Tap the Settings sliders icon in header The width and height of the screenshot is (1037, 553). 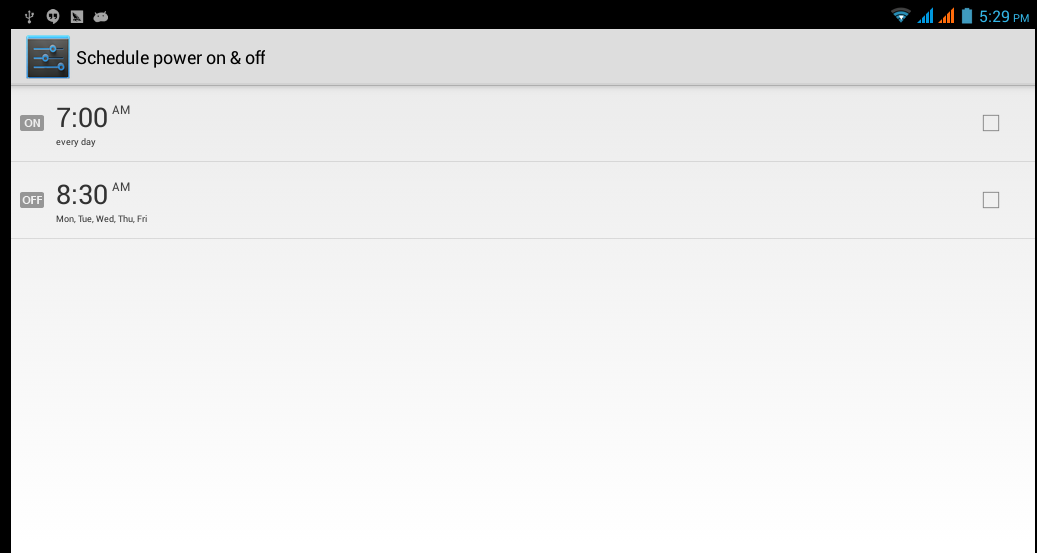coord(48,58)
